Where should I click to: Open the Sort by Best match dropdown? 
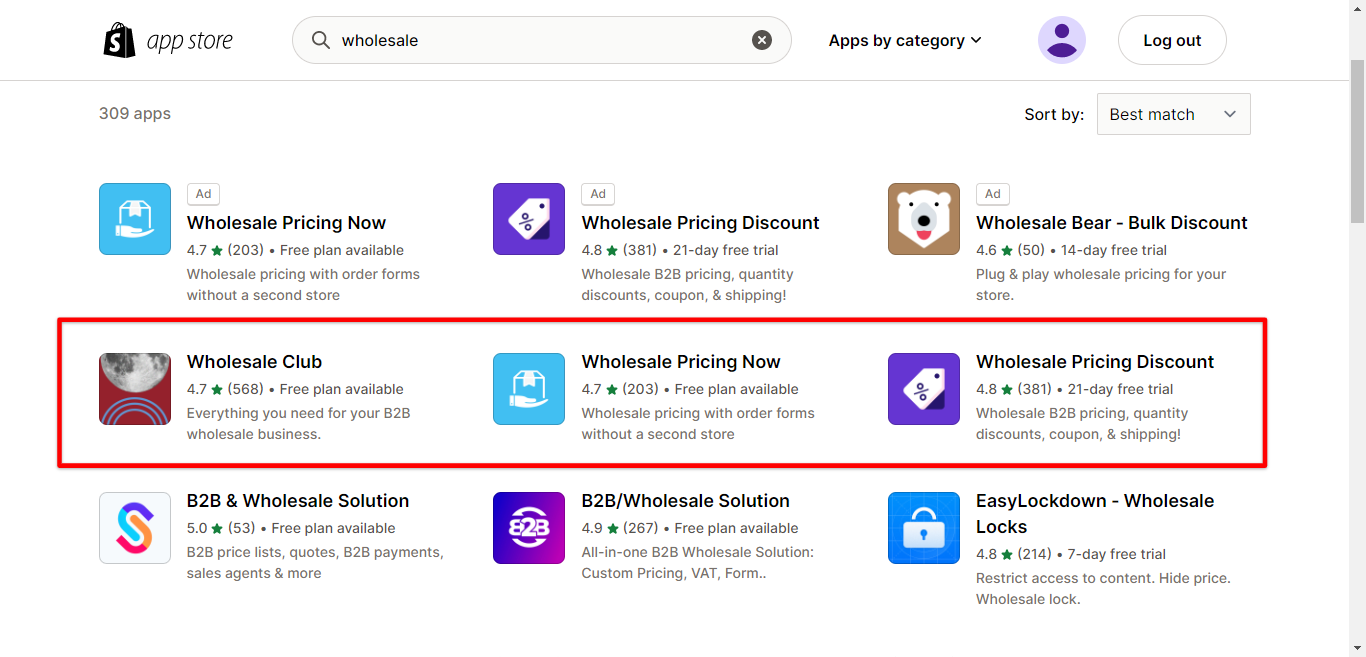1173,114
